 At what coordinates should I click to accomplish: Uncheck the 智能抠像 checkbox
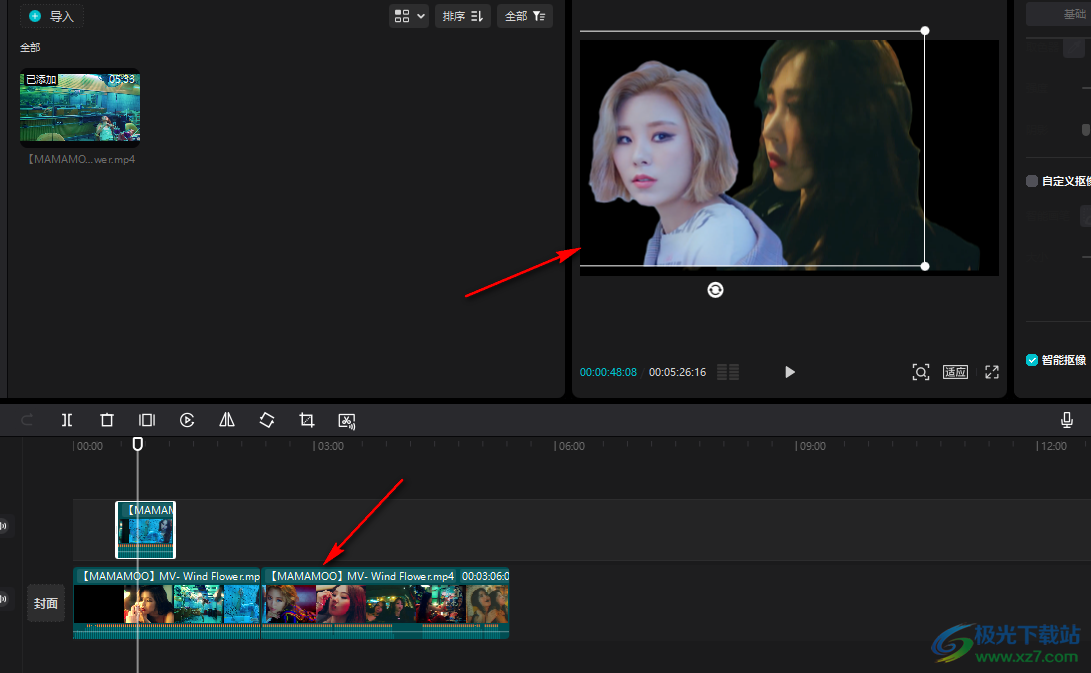(1032, 360)
